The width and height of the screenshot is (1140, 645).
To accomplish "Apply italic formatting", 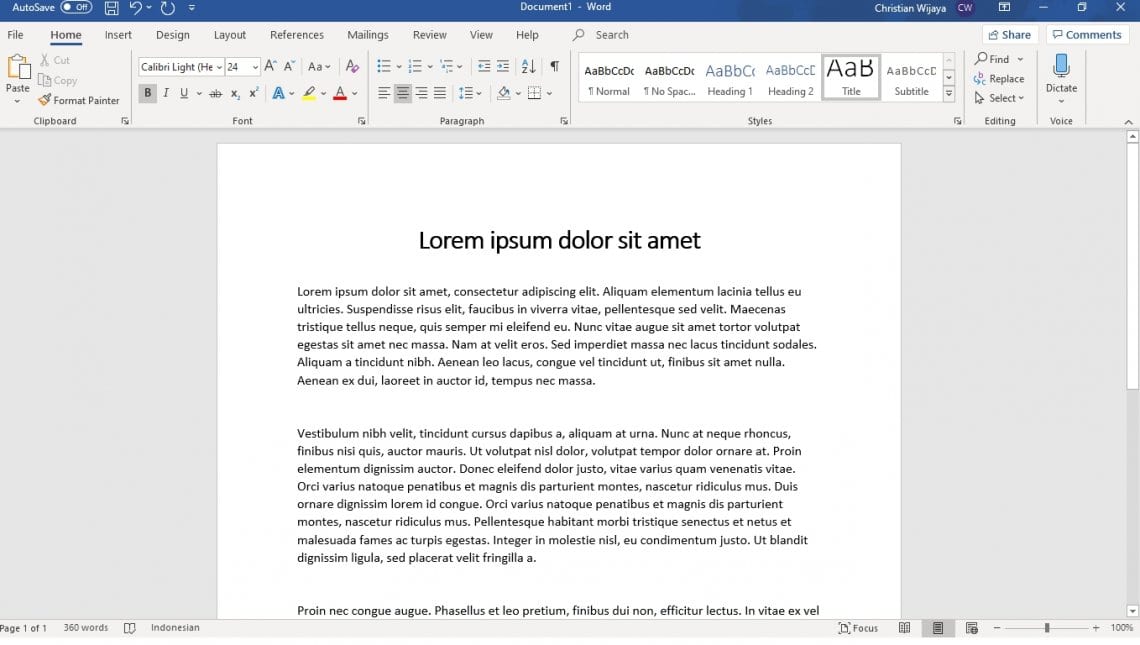I will [165, 92].
